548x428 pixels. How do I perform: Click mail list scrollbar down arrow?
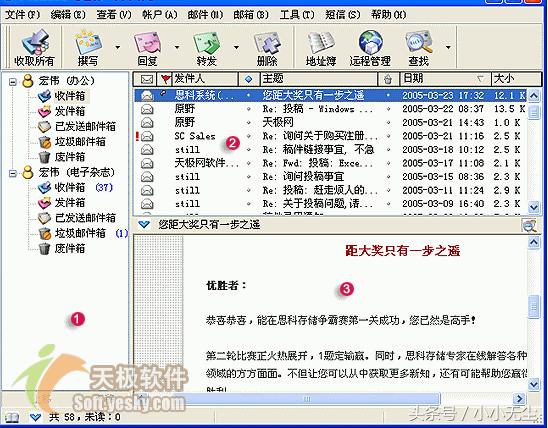tap(534, 207)
